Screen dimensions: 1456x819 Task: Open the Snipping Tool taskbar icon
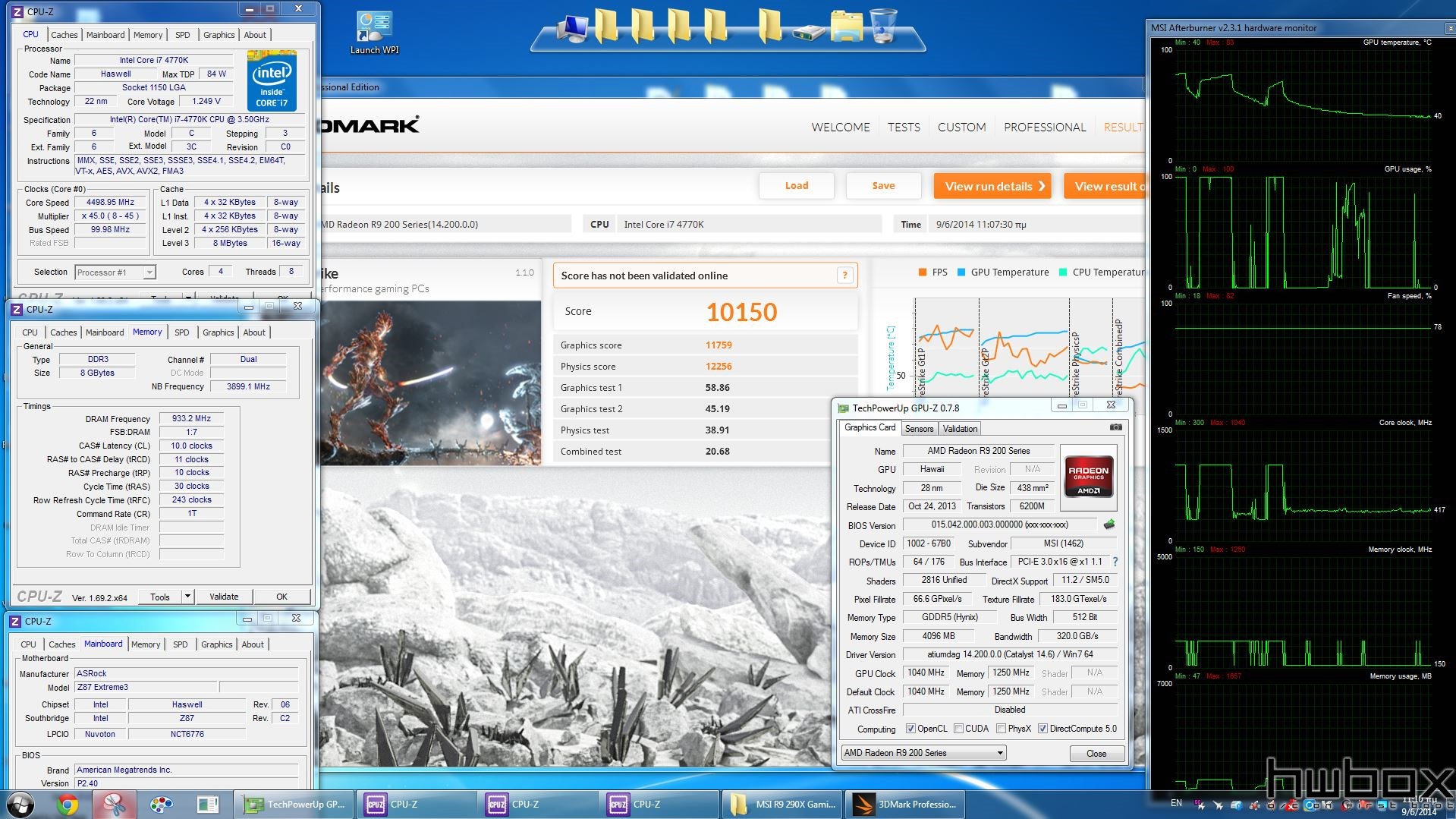115,805
